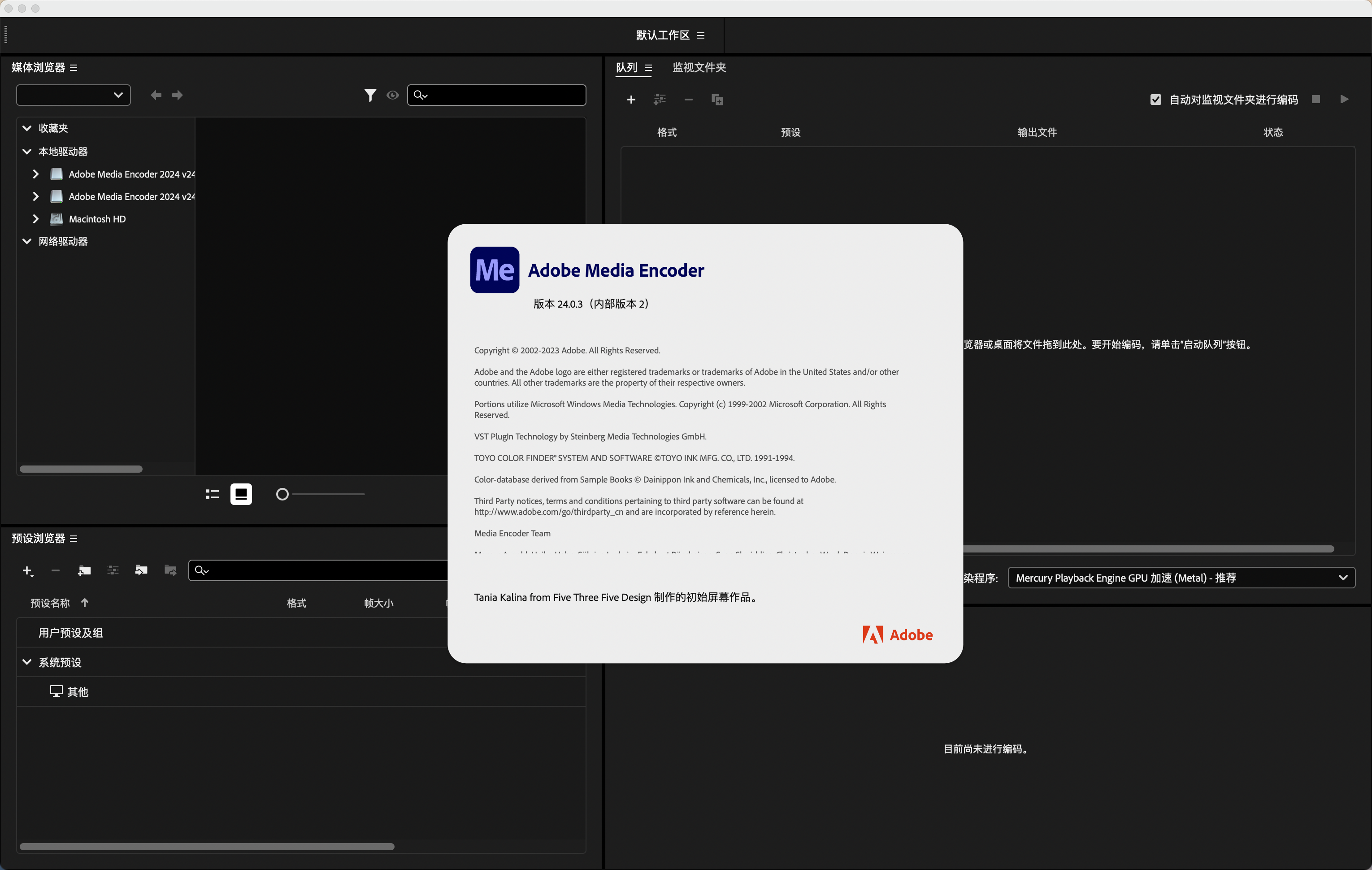Click the preset browser search field

318,570
